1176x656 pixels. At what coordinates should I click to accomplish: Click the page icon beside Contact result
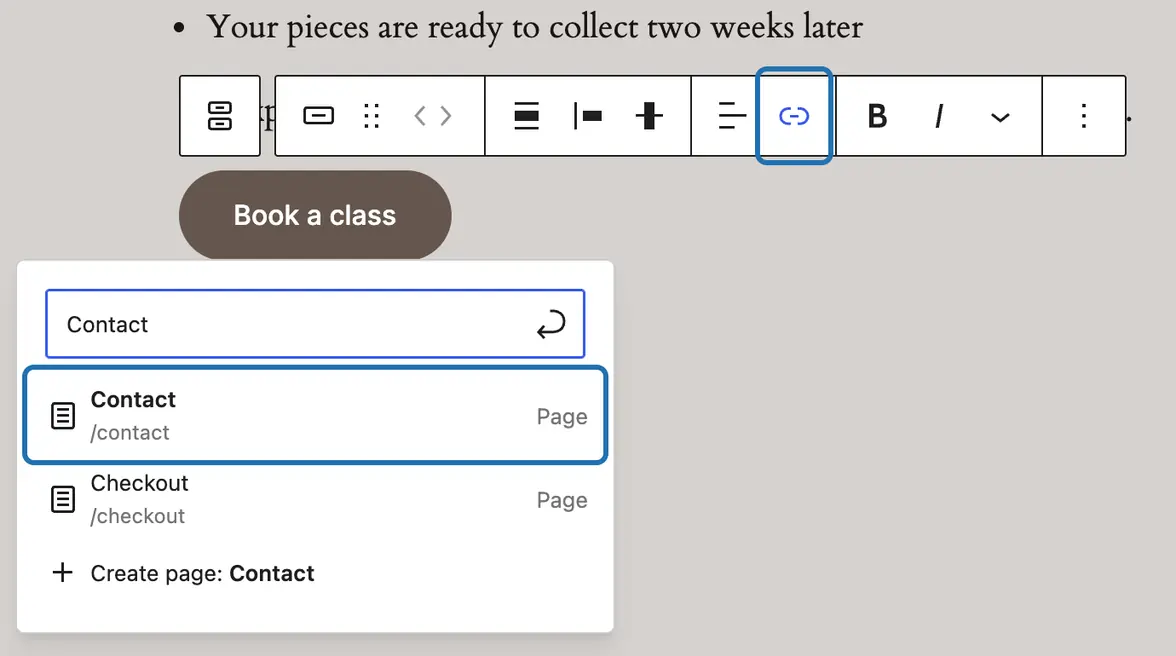(x=63, y=415)
